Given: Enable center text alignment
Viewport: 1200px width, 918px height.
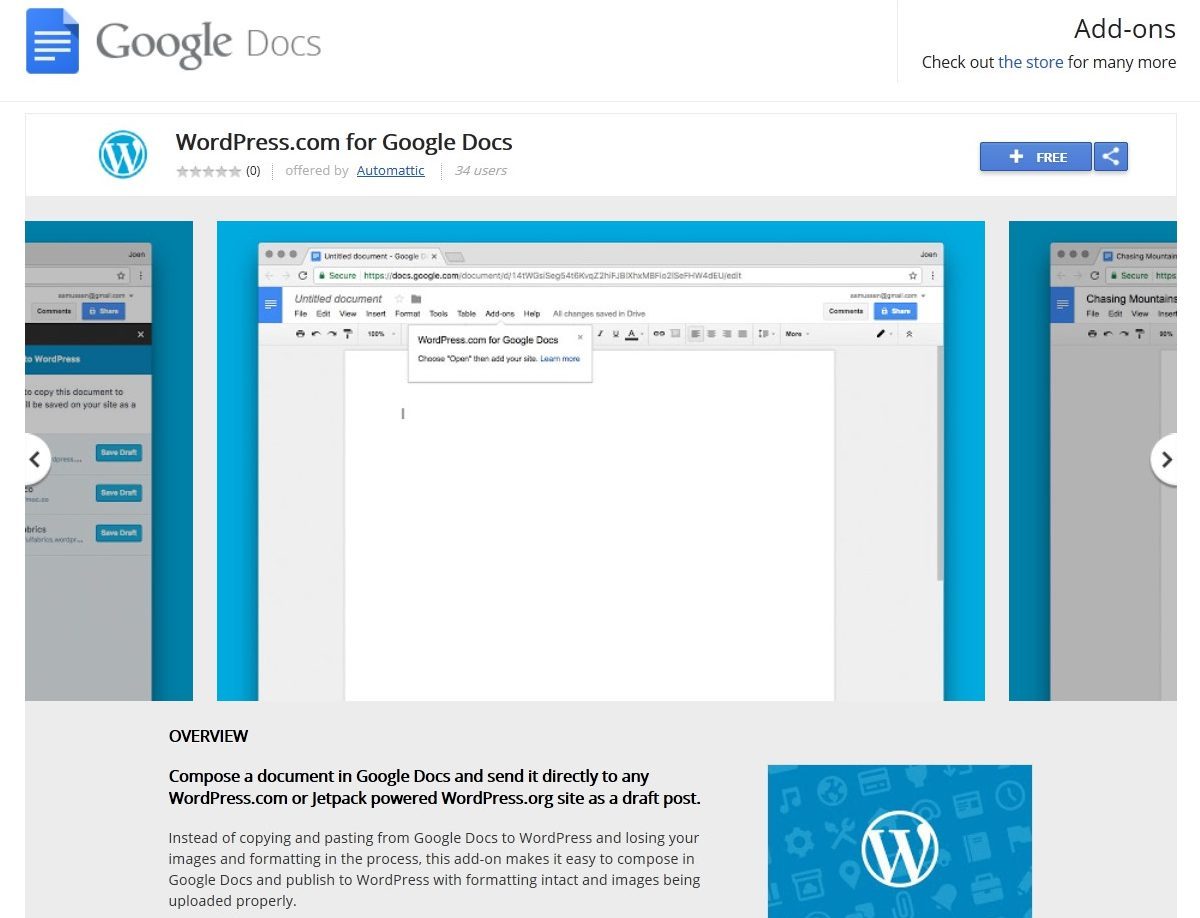Looking at the screenshot, I should (x=710, y=333).
